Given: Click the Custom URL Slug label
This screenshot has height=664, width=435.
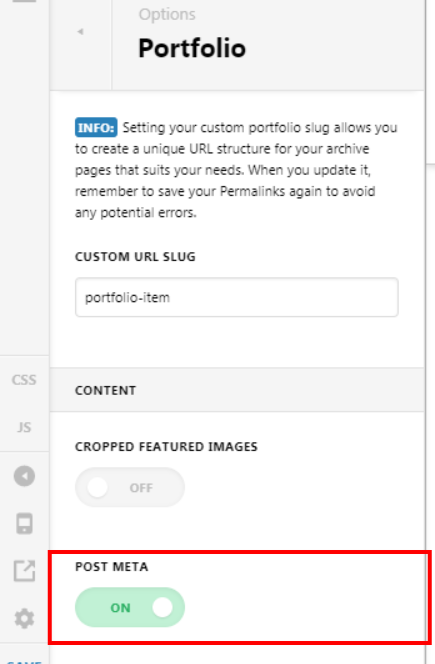Looking at the screenshot, I should coord(135,257).
